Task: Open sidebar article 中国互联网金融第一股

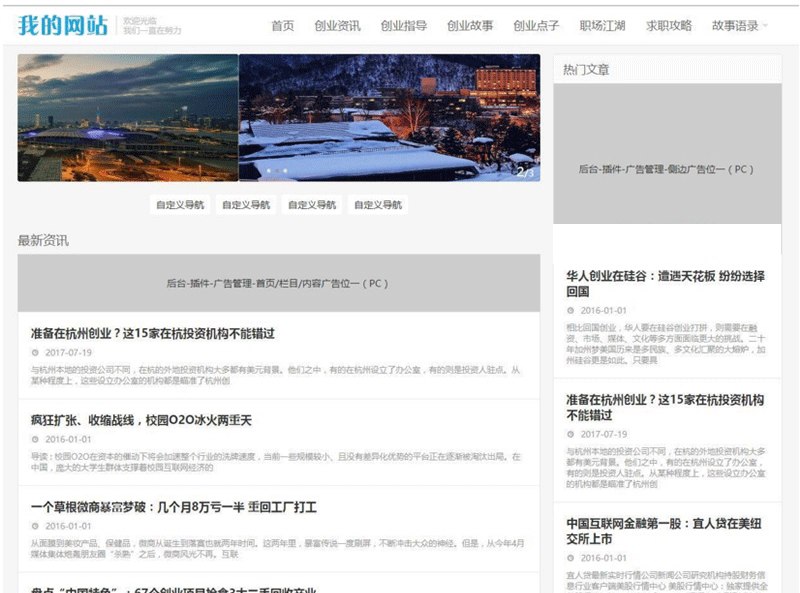Action: pos(664,531)
